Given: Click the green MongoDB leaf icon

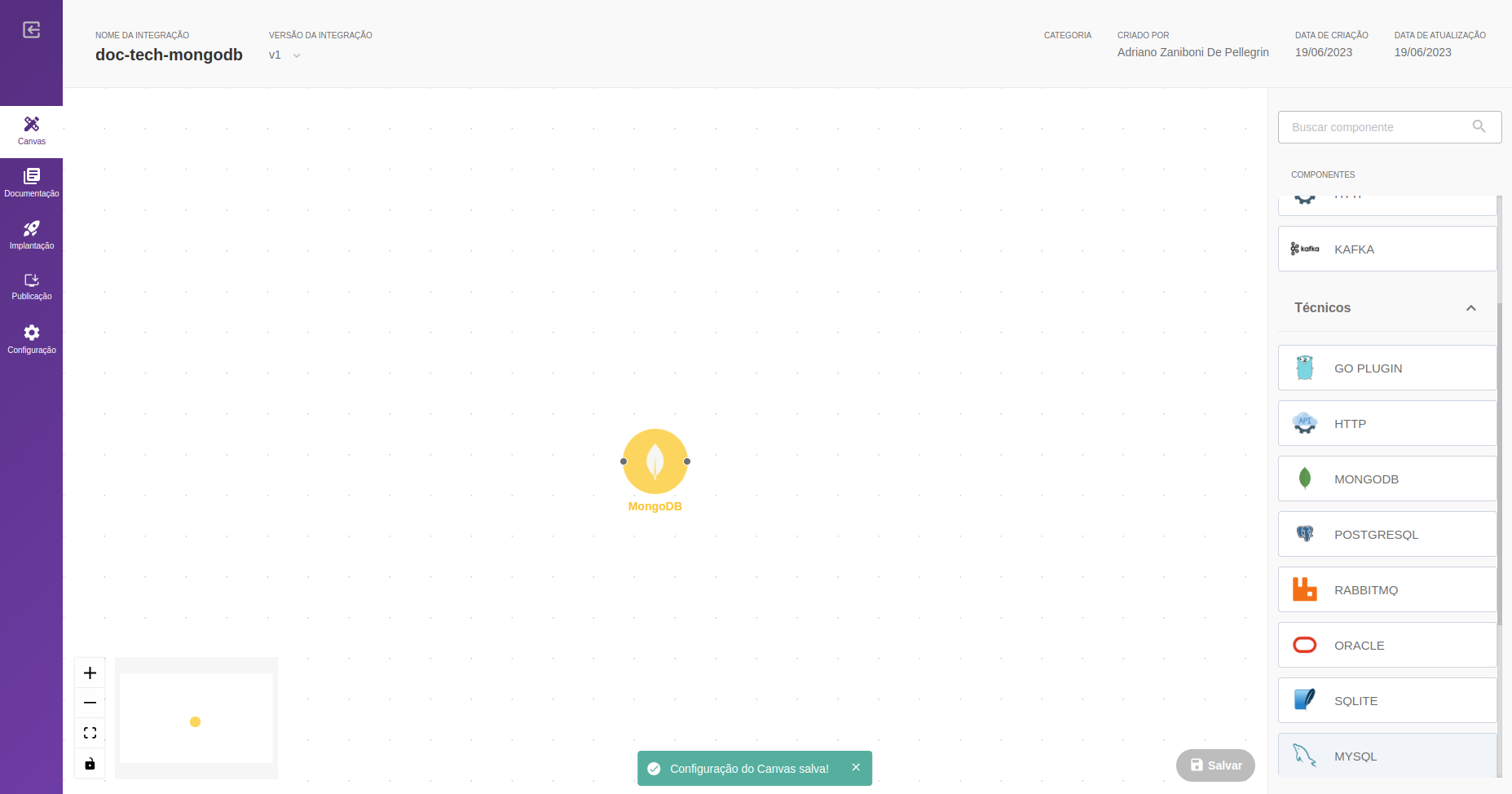Looking at the screenshot, I should point(1305,479).
